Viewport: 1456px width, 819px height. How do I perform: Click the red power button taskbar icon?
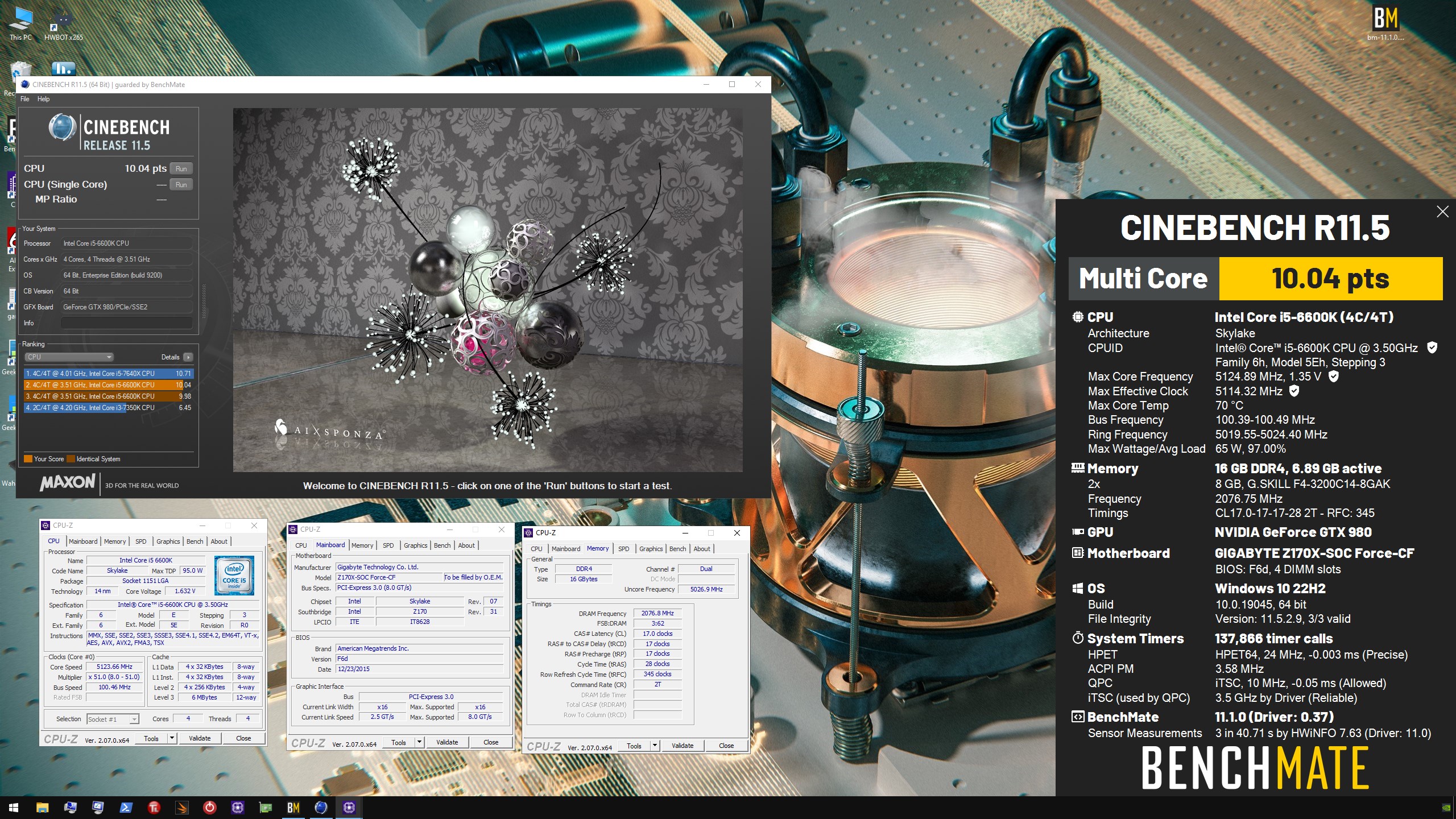(x=209, y=808)
